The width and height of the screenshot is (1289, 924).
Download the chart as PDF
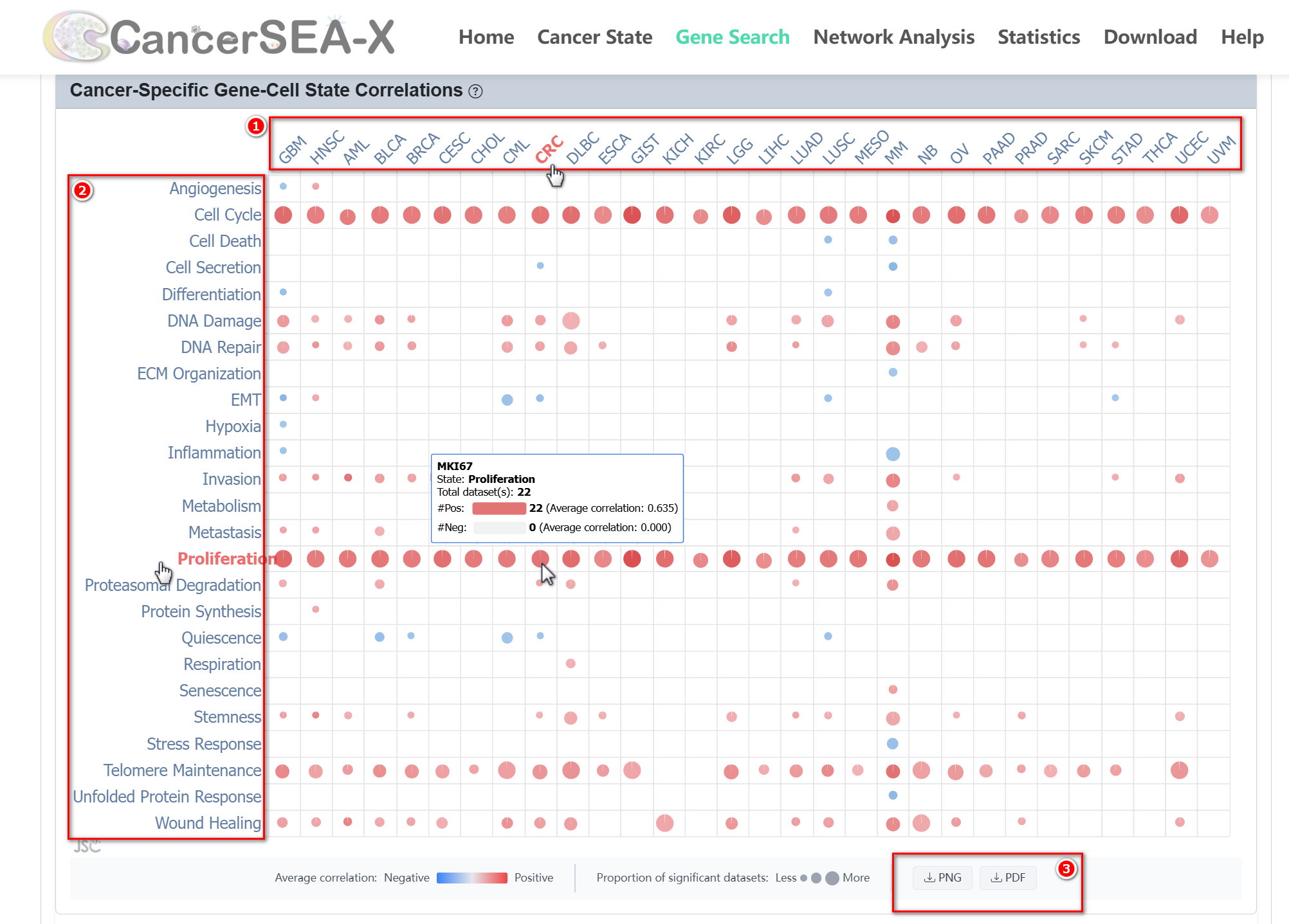[x=1007, y=877]
